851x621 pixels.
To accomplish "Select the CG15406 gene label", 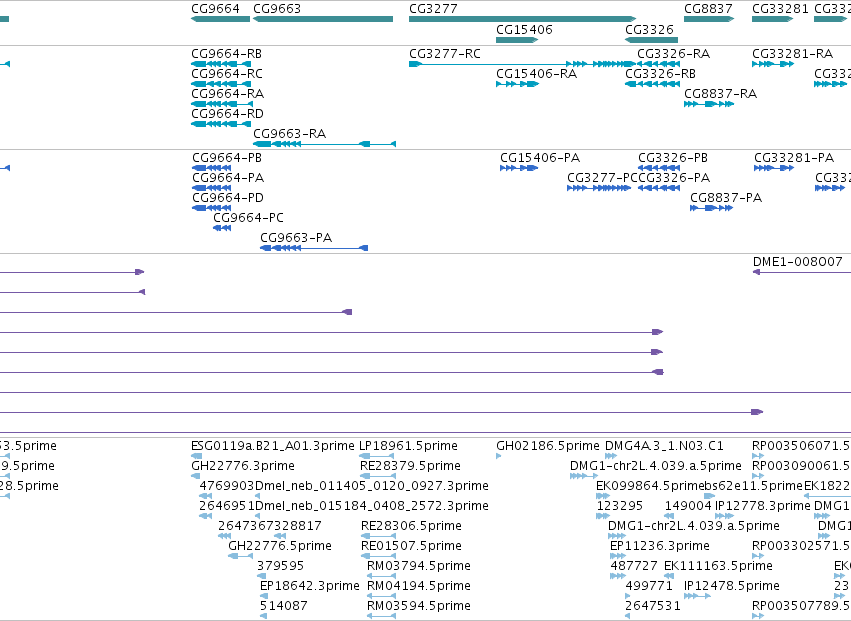I will pyautogui.click(x=524, y=29).
